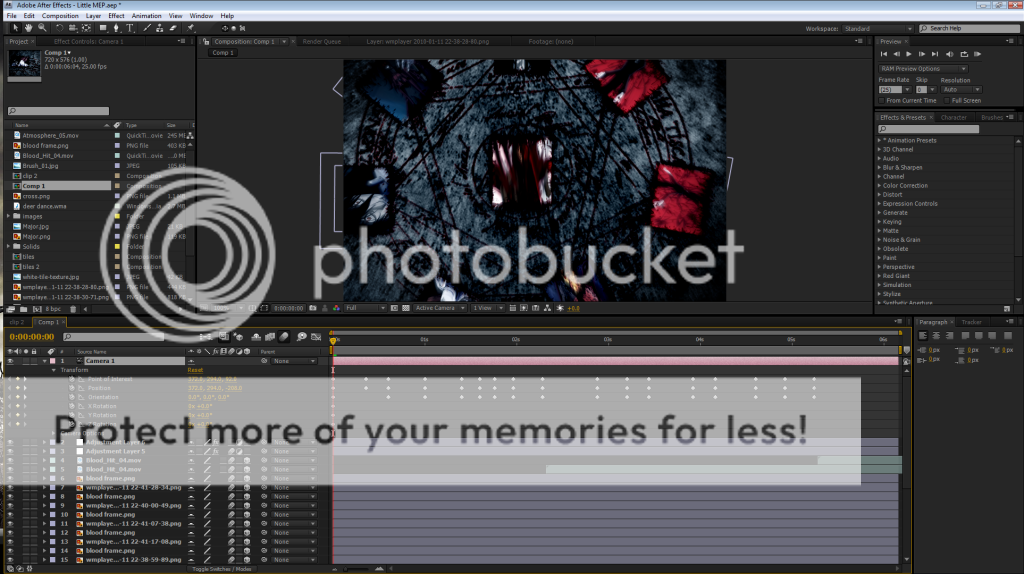Viewport: 1024px width, 574px height.
Task: Open the Active Camera view dropdown
Action: point(440,308)
